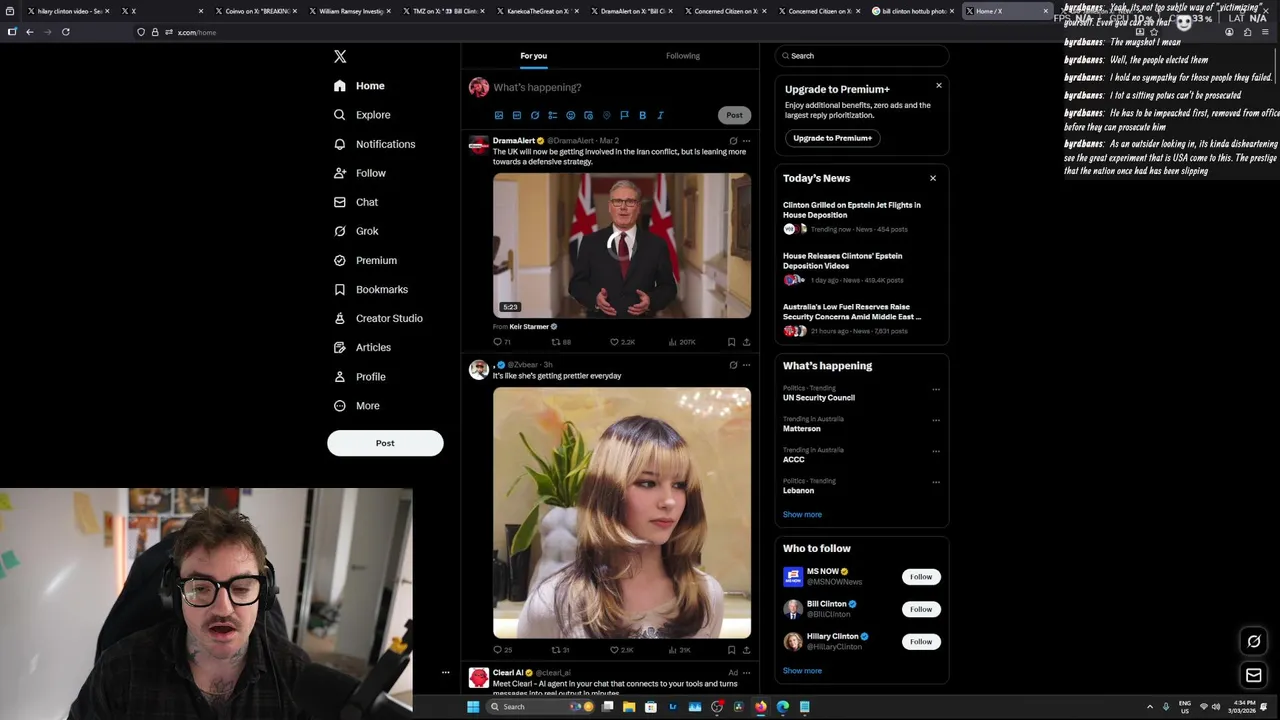Schedule the post from composer
Screen dimensions: 1280x720
pyautogui.click(x=588, y=115)
